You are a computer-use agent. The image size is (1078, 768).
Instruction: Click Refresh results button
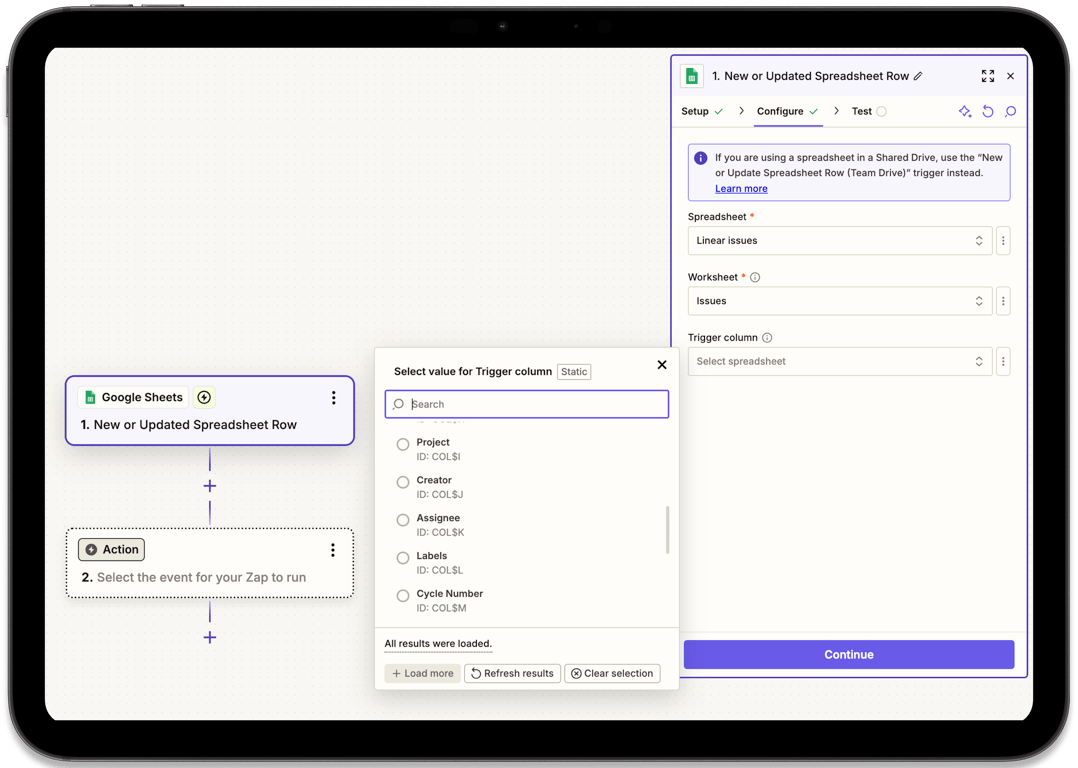coord(513,674)
